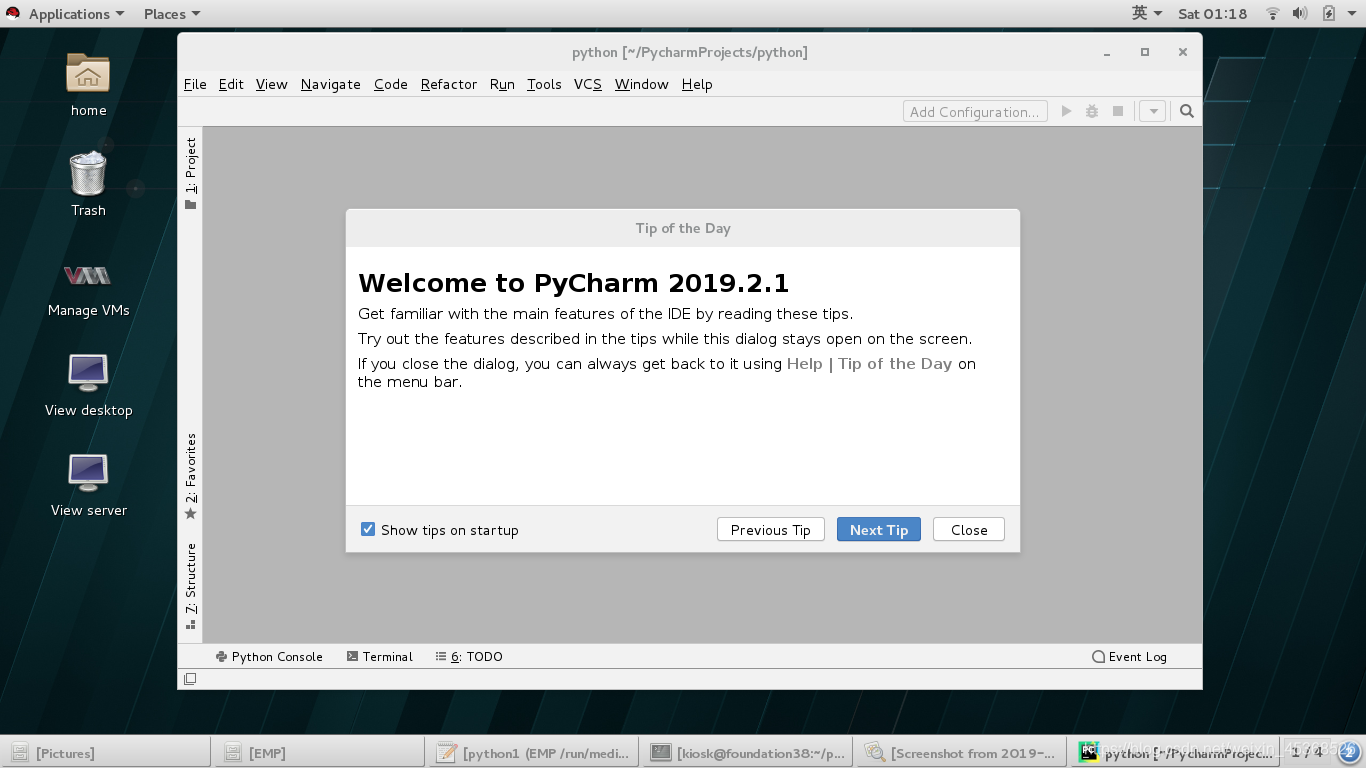This screenshot has width=1366, height=768.
Task: Open the Edit menu
Action: (231, 84)
